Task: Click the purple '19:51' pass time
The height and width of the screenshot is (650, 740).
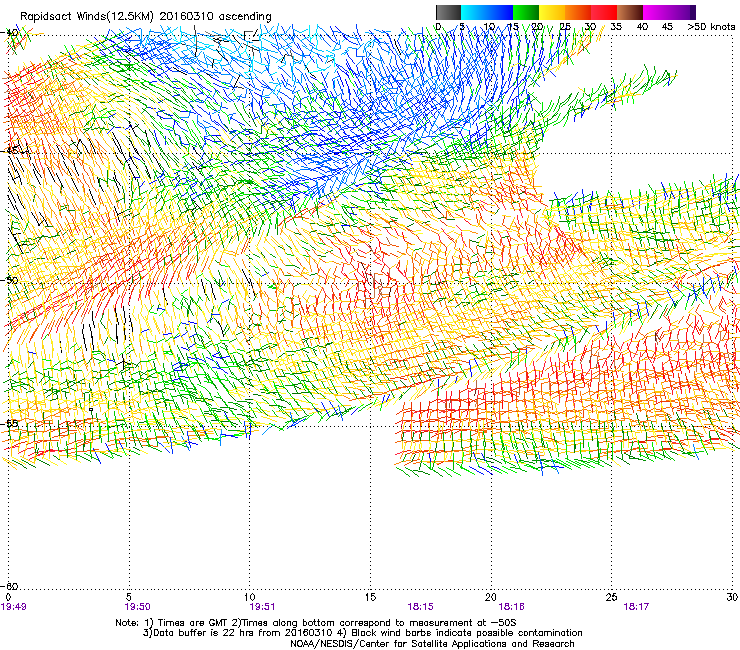Action: click(262, 607)
